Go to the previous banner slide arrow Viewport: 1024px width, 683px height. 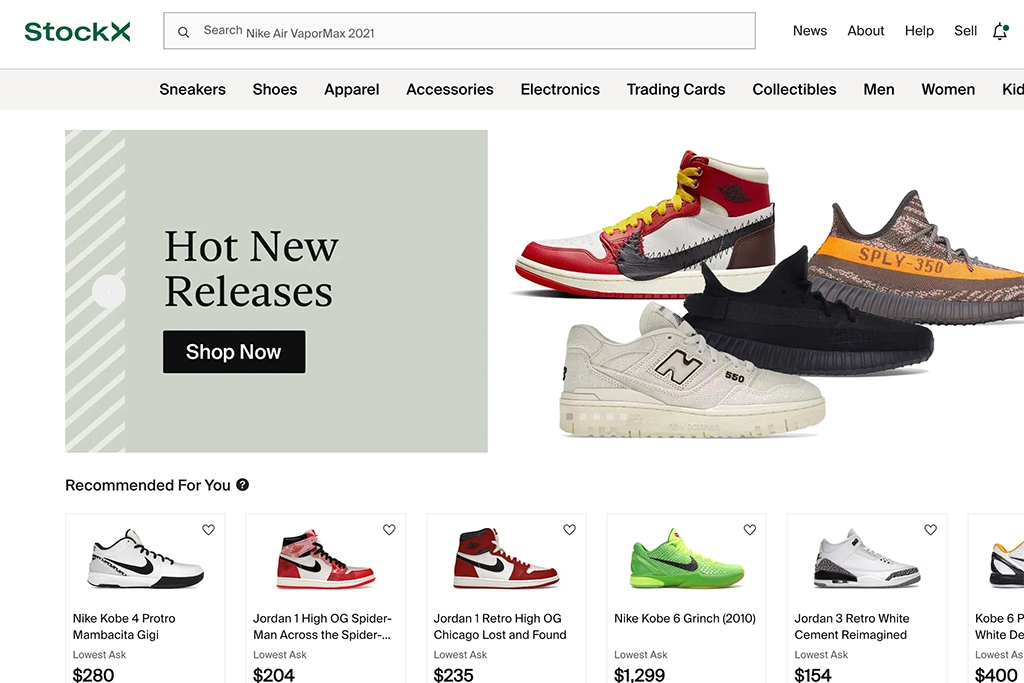point(108,292)
